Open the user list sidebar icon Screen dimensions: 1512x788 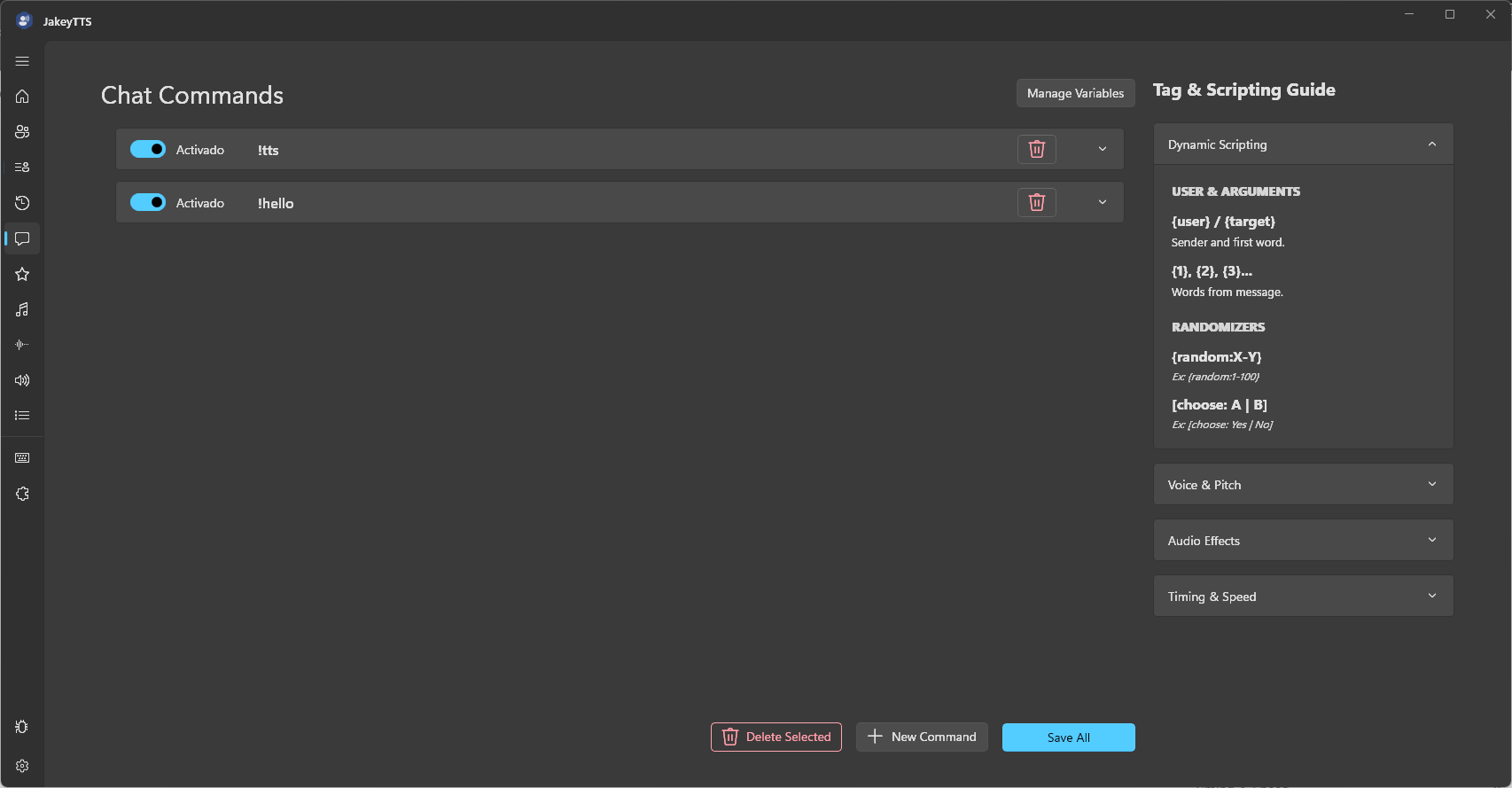22,168
